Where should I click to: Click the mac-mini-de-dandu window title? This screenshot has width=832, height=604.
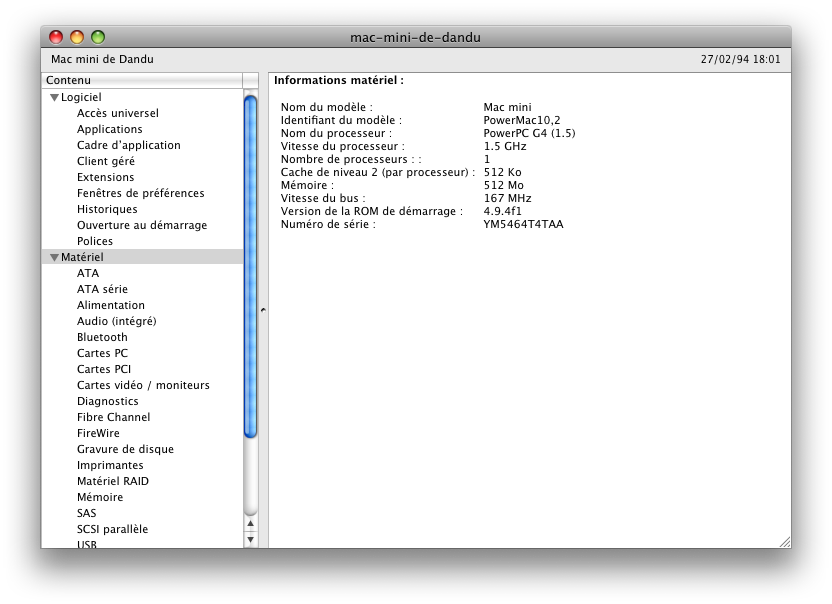click(x=415, y=38)
